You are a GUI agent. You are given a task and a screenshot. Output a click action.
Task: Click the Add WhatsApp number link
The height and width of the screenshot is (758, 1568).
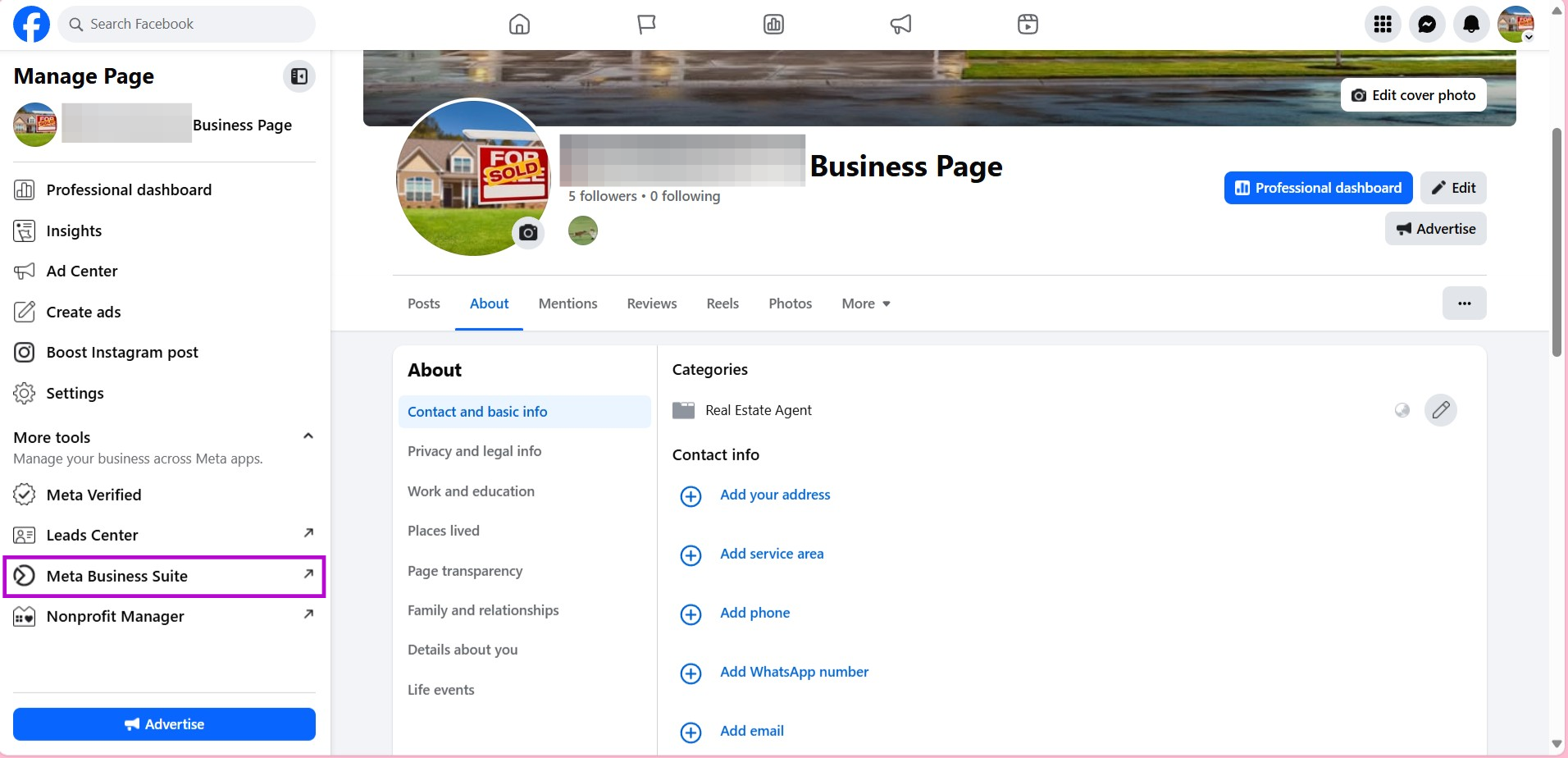(x=794, y=672)
